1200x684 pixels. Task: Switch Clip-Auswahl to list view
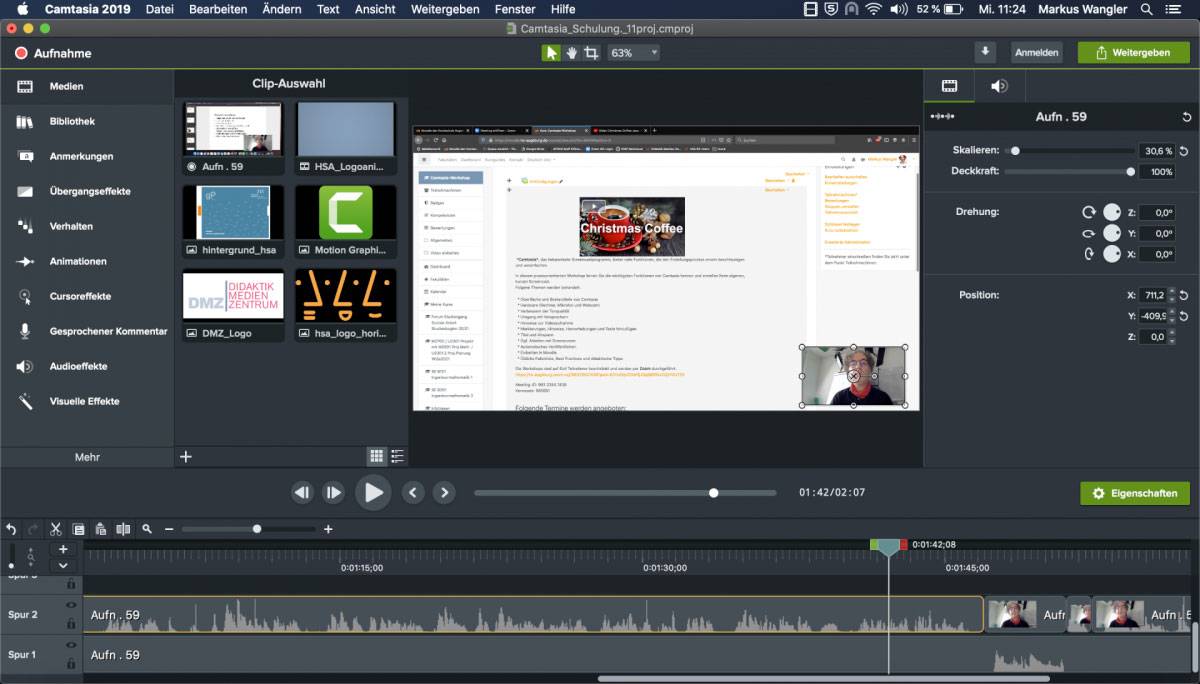[398, 456]
